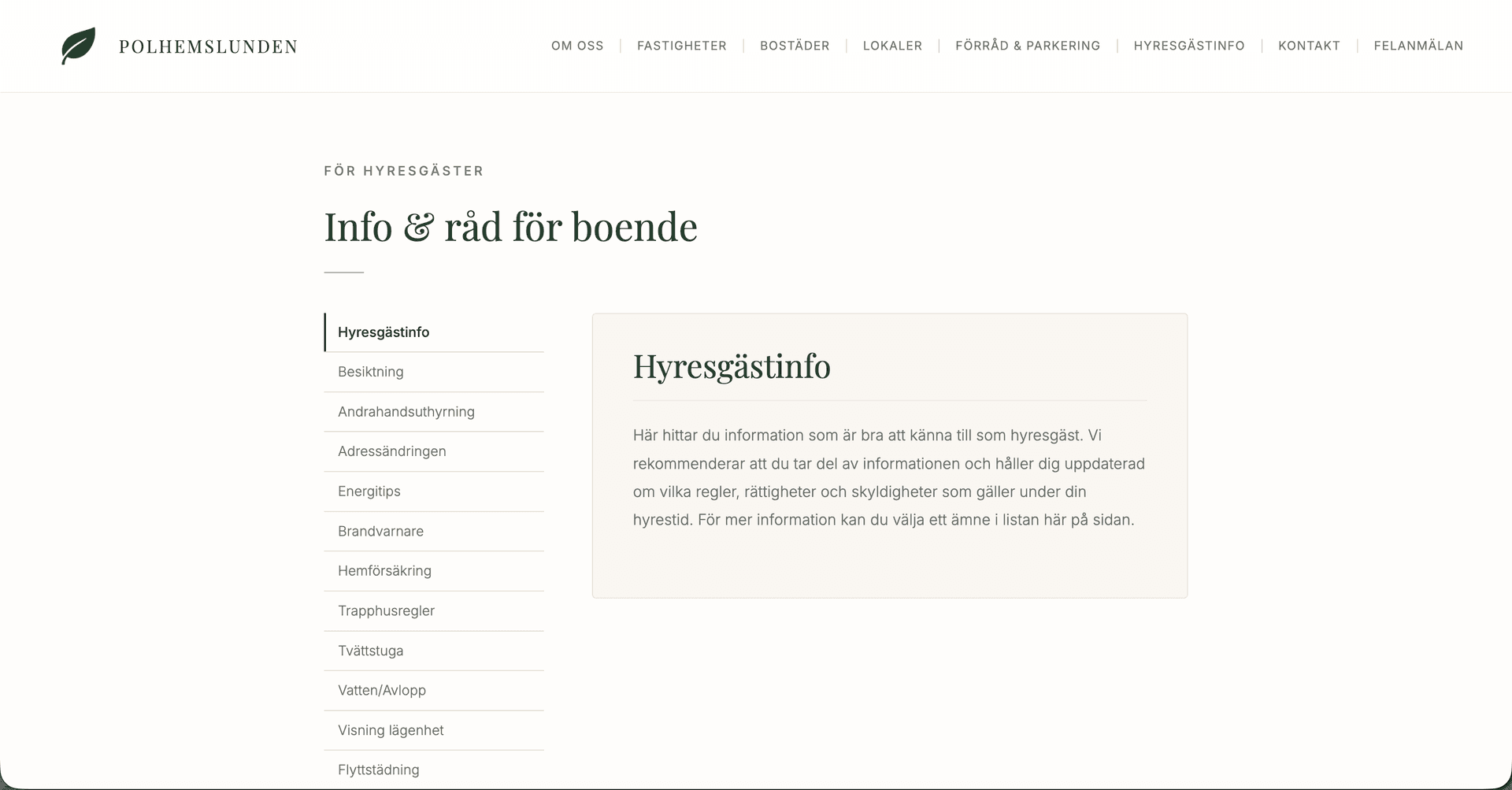
Task: Click the 'FÖR HYRESGÄSTER' label
Action: [404, 171]
